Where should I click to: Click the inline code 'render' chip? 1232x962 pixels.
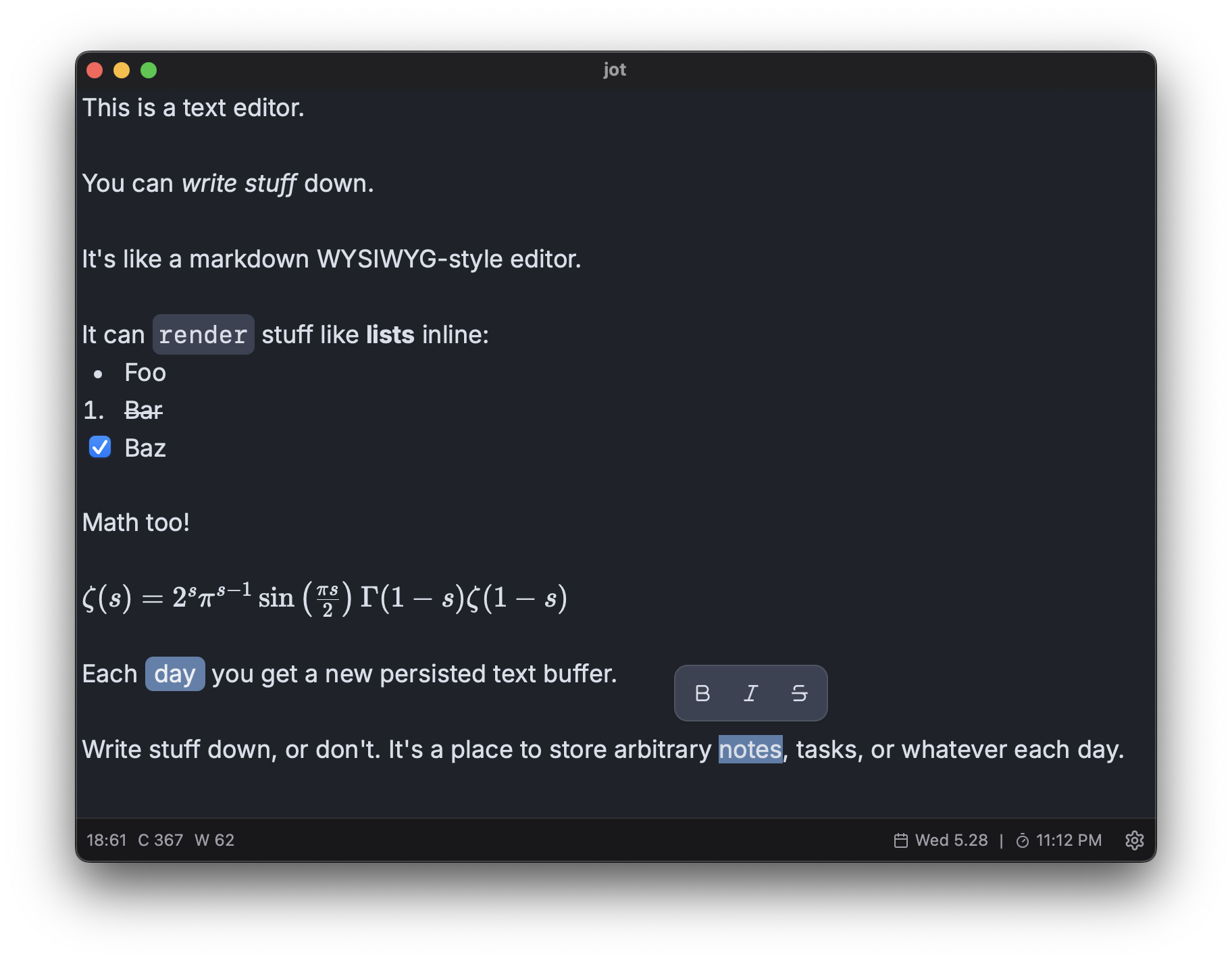pos(203,335)
